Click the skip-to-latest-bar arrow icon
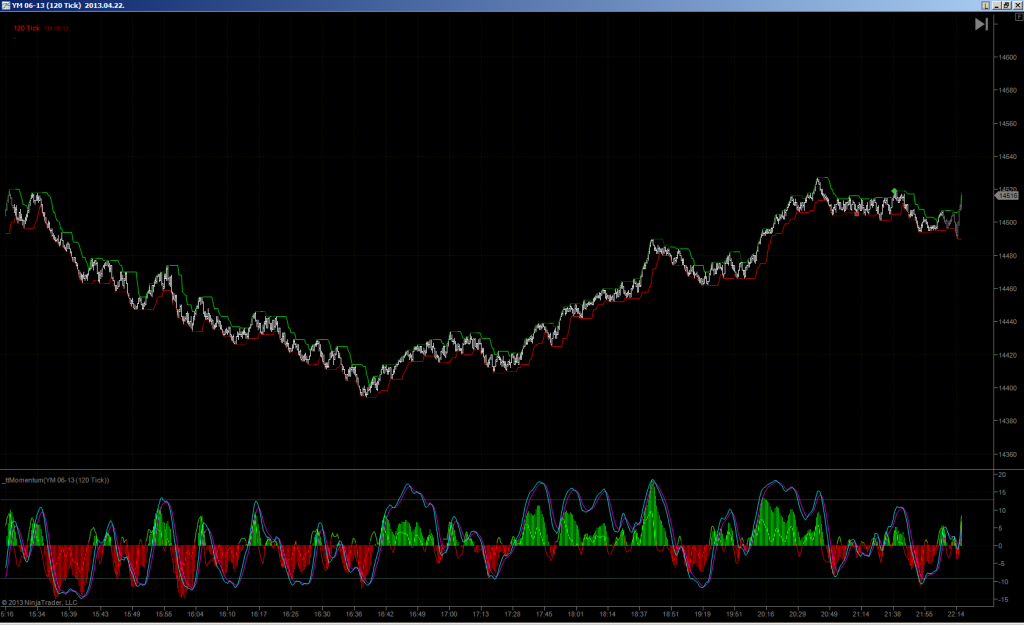Screen dimensions: 1024x625 coord(981,24)
